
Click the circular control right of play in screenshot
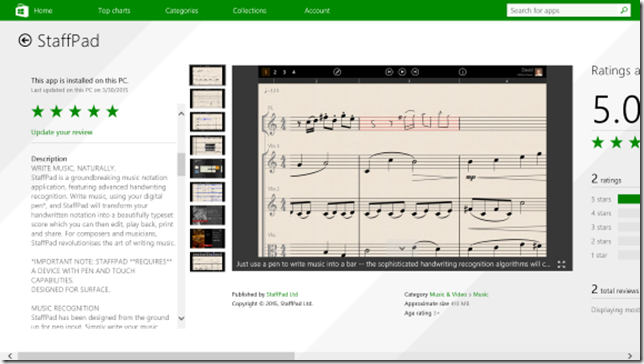point(415,72)
